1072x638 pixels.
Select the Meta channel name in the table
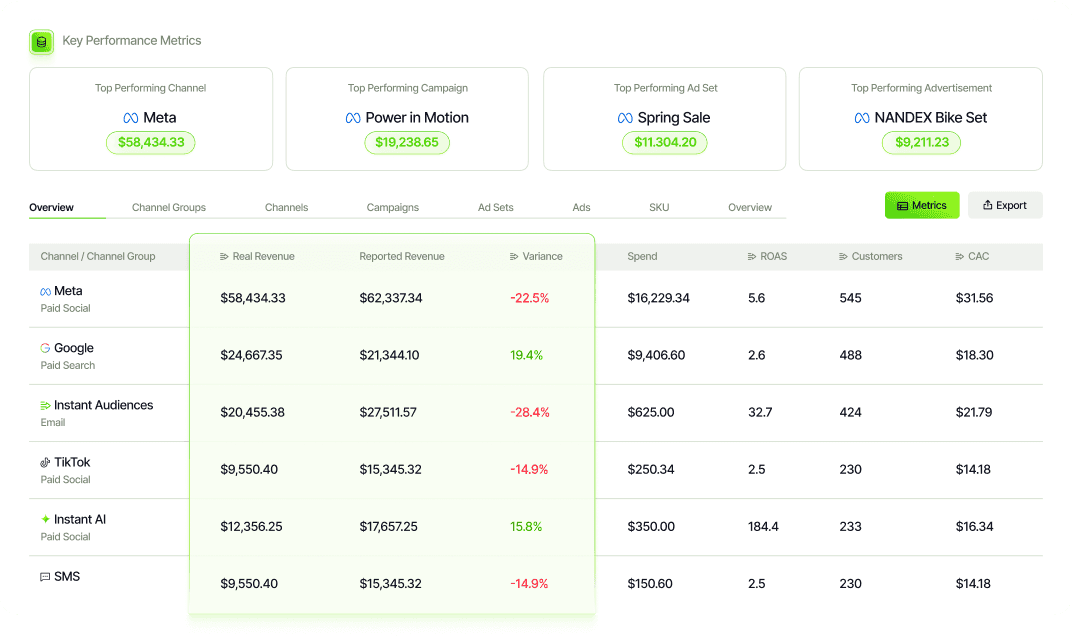pyautogui.click(x=68, y=291)
